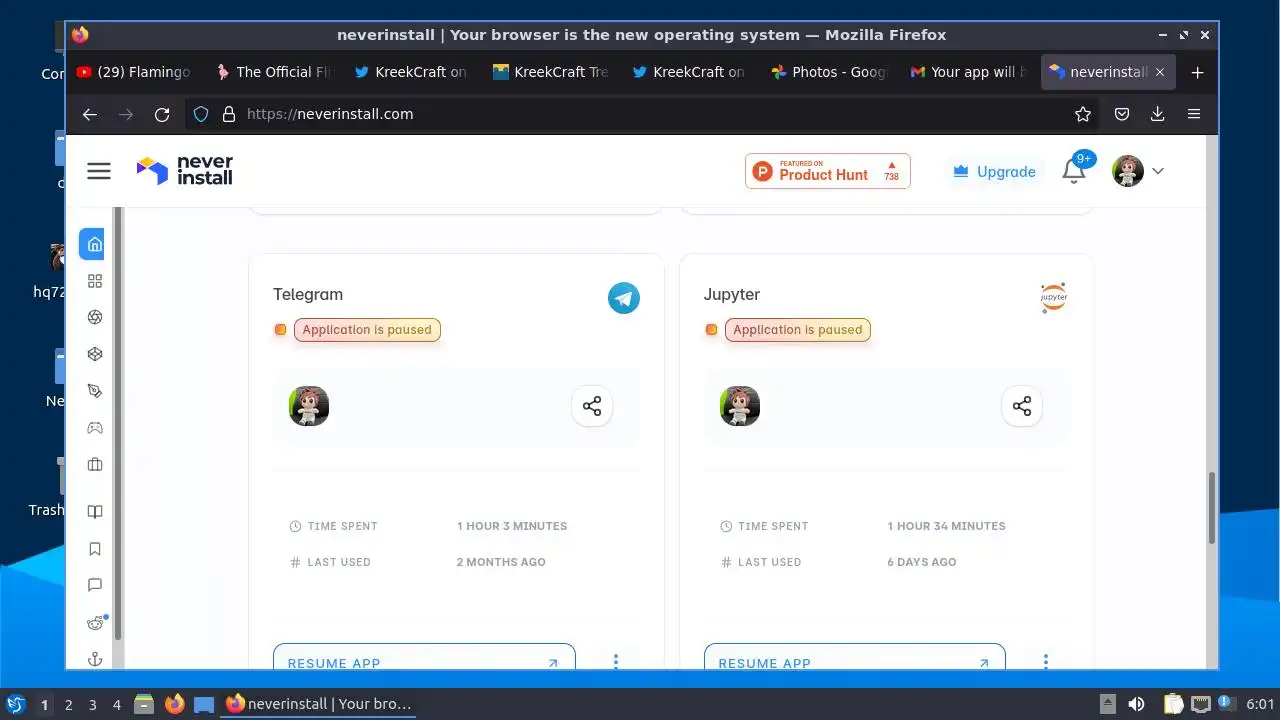Open the apps grid icon in sidebar

click(x=95, y=281)
